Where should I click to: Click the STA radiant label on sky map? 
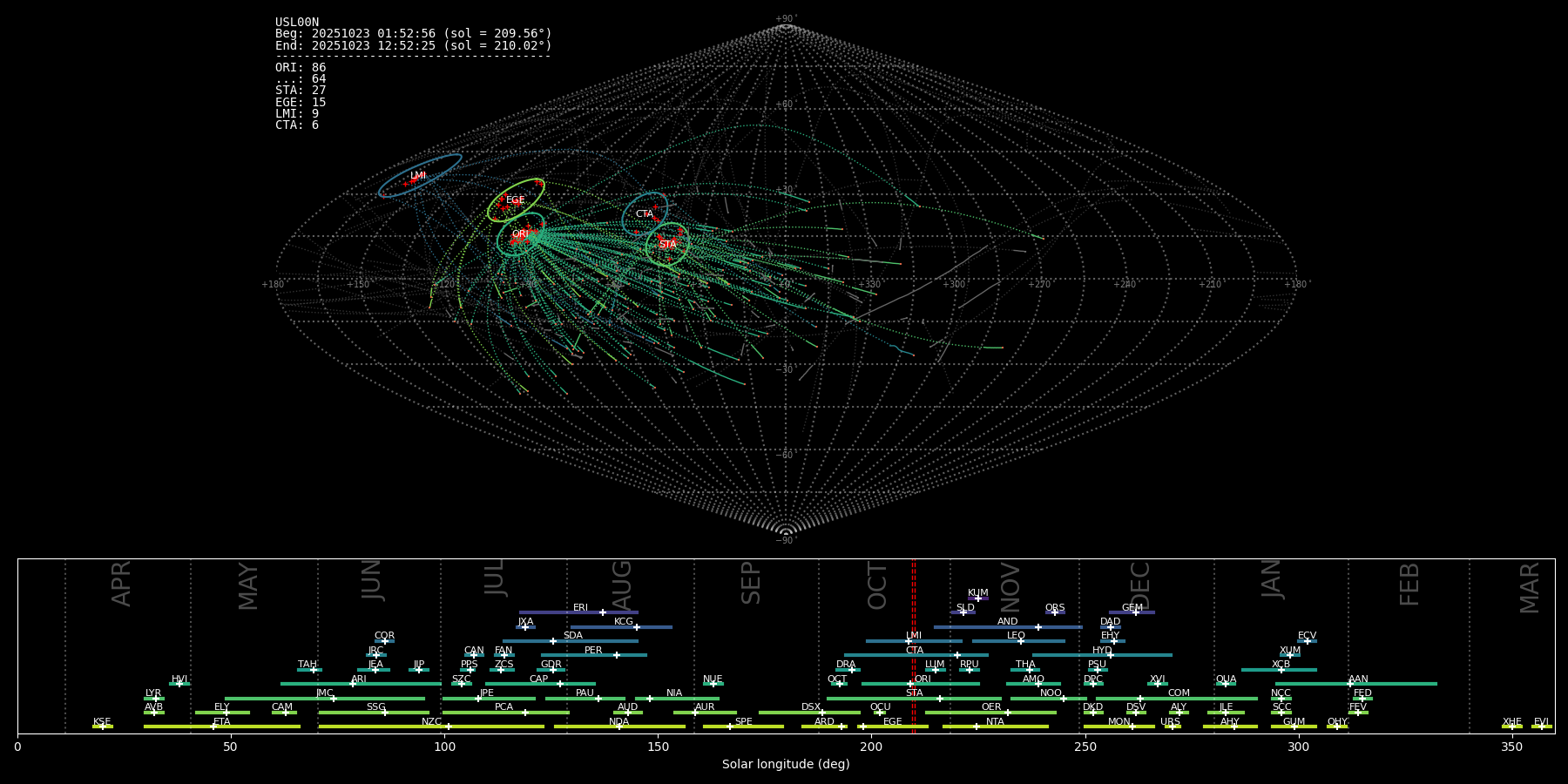coord(667,245)
